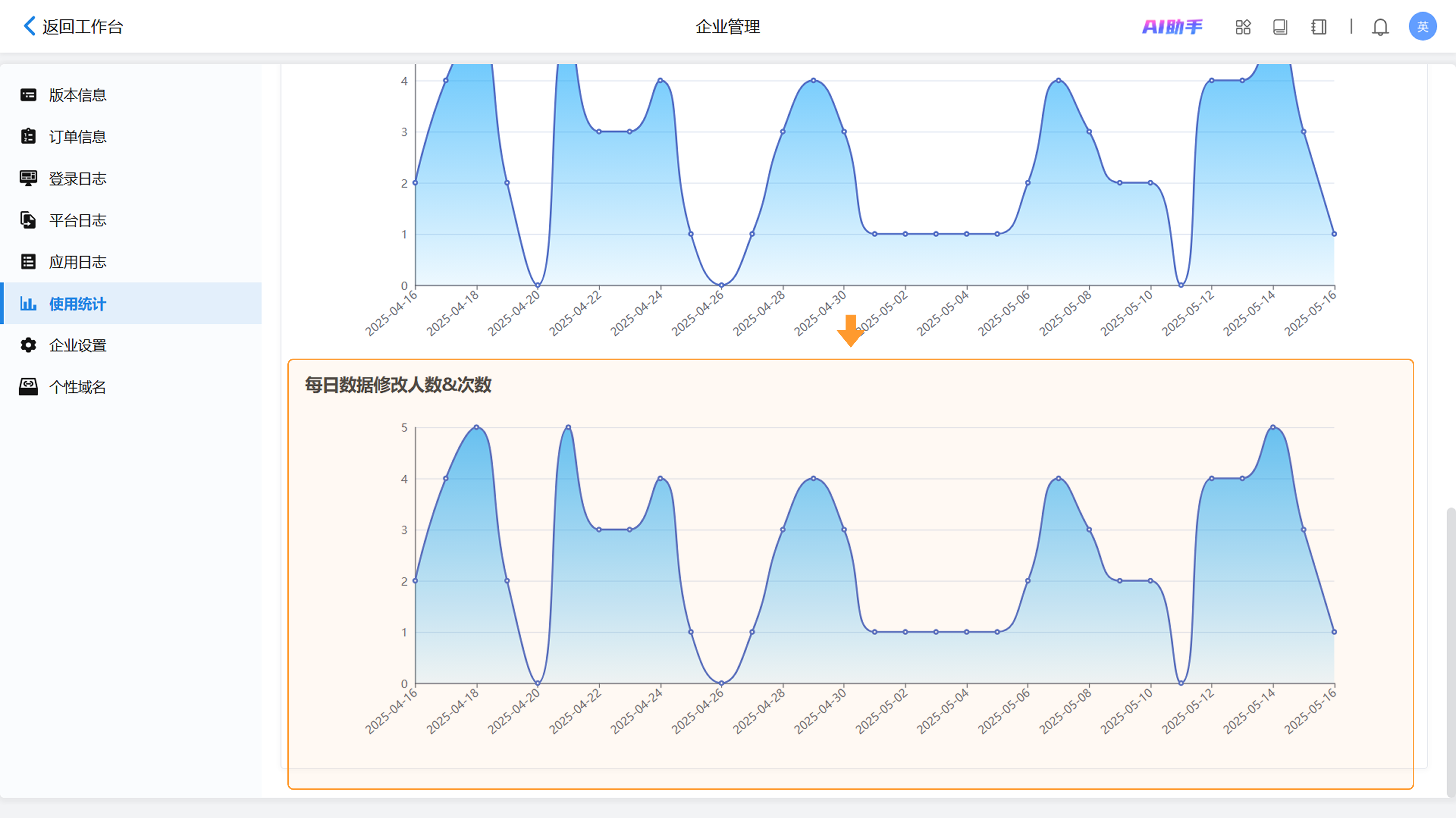Image resolution: width=1456 pixels, height=818 pixels.
Task: Click lower chart 2025-05-08 axis label
Action: tap(1064, 712)
